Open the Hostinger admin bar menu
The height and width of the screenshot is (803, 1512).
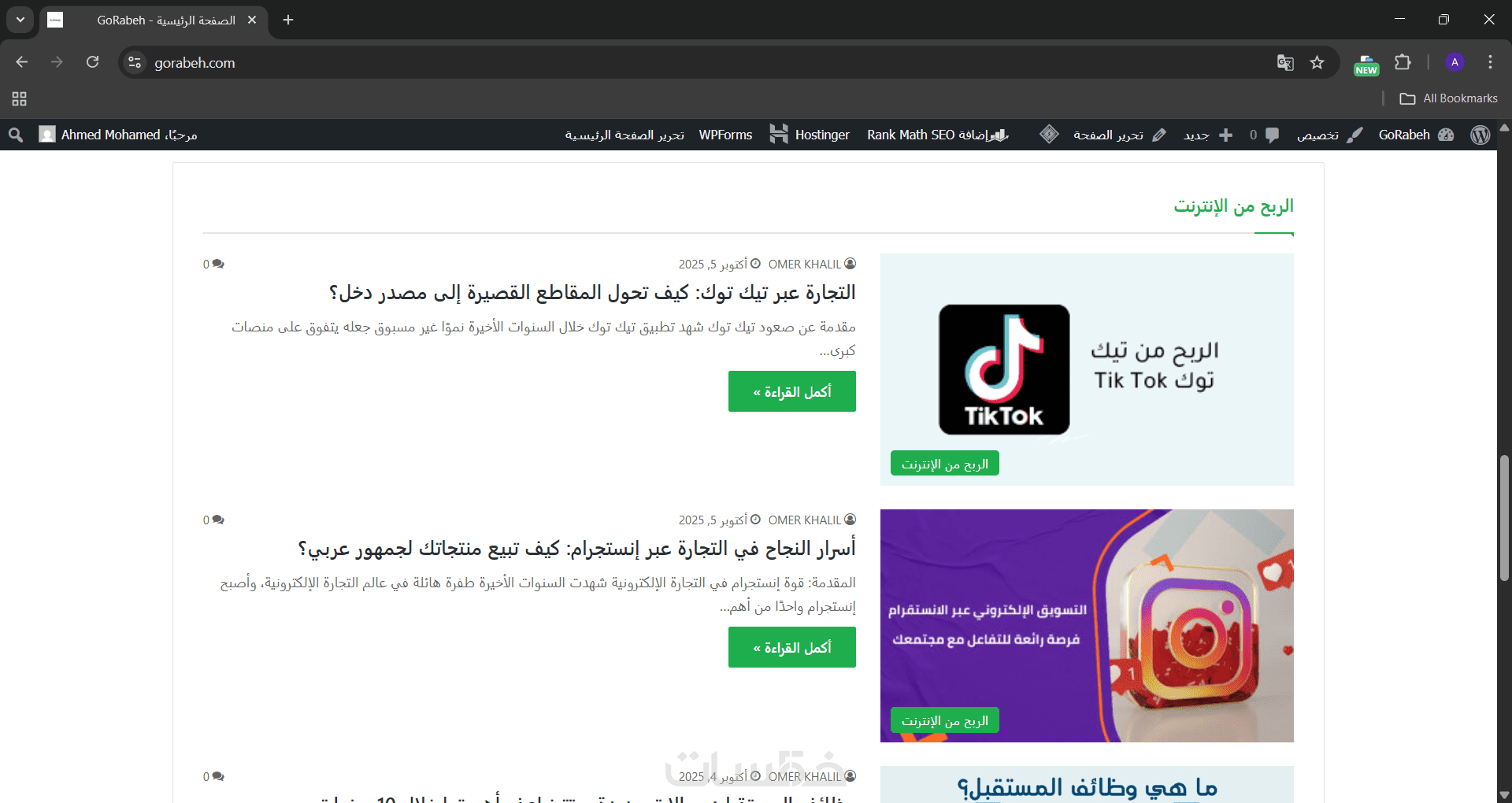pyautogui.click(x=810, y=135)
